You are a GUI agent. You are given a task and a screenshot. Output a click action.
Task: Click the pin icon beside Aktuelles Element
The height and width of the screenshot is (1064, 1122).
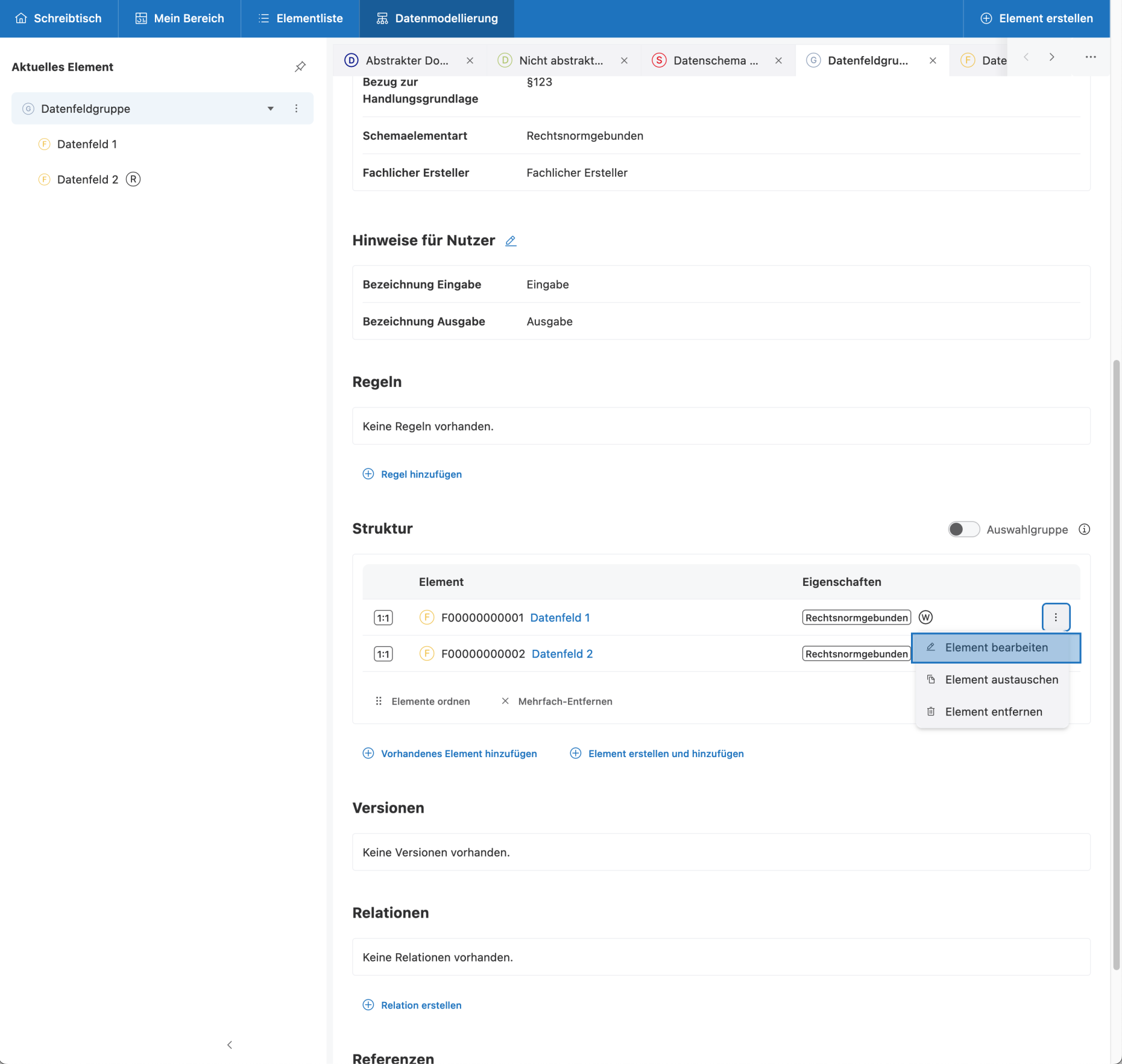click(300, 67)
